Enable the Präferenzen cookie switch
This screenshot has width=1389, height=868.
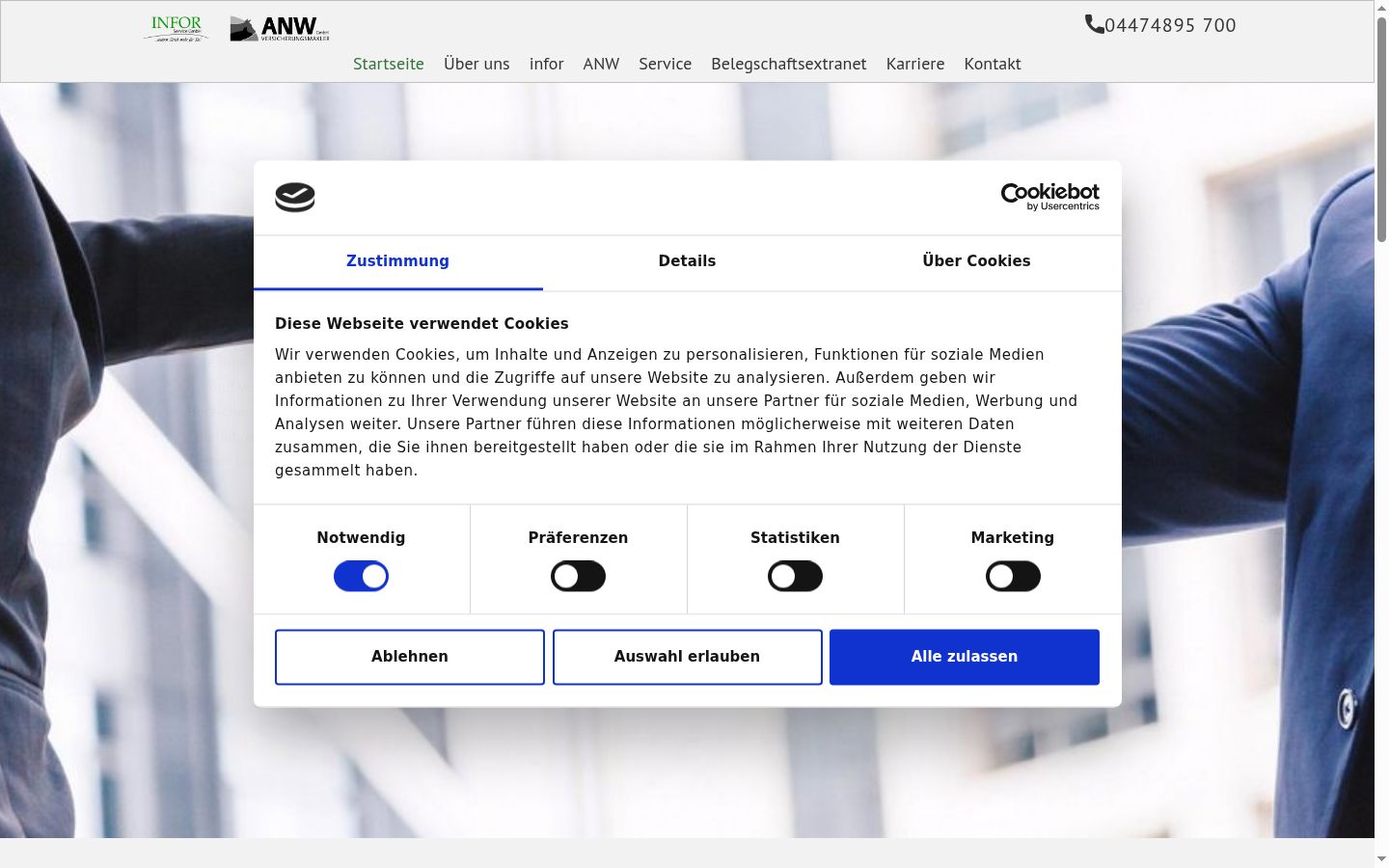[578, 577]
